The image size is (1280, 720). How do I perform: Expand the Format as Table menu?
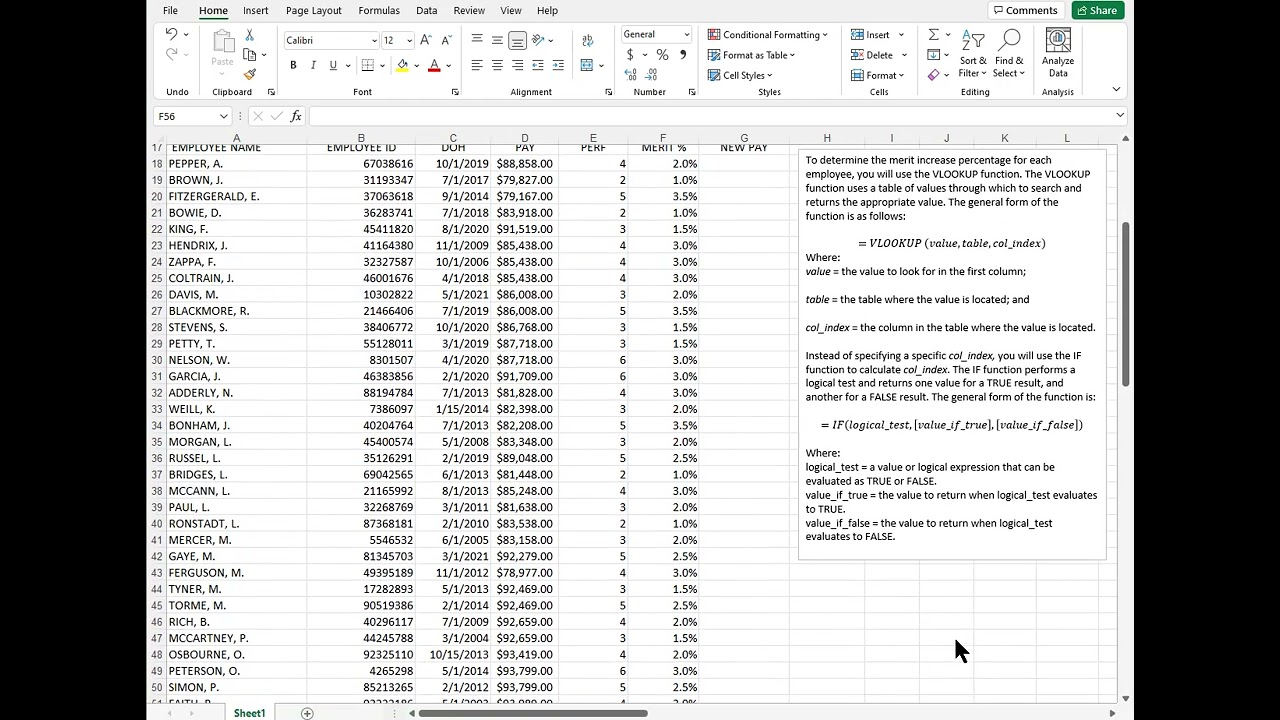click(x=752, y=55)
